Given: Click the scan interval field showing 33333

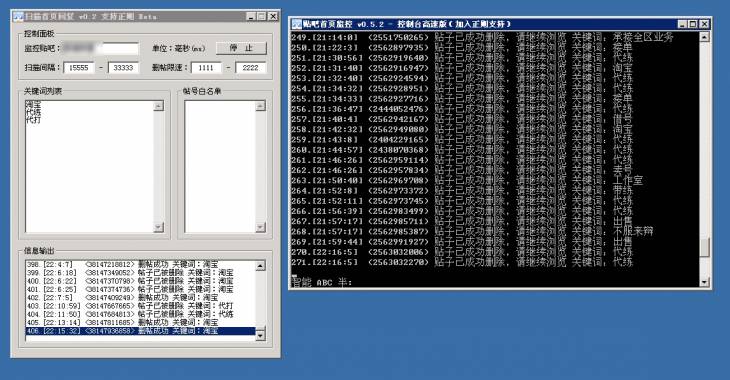Looking at the screenshot, I should pyautogui.click(x=123, y=68).
